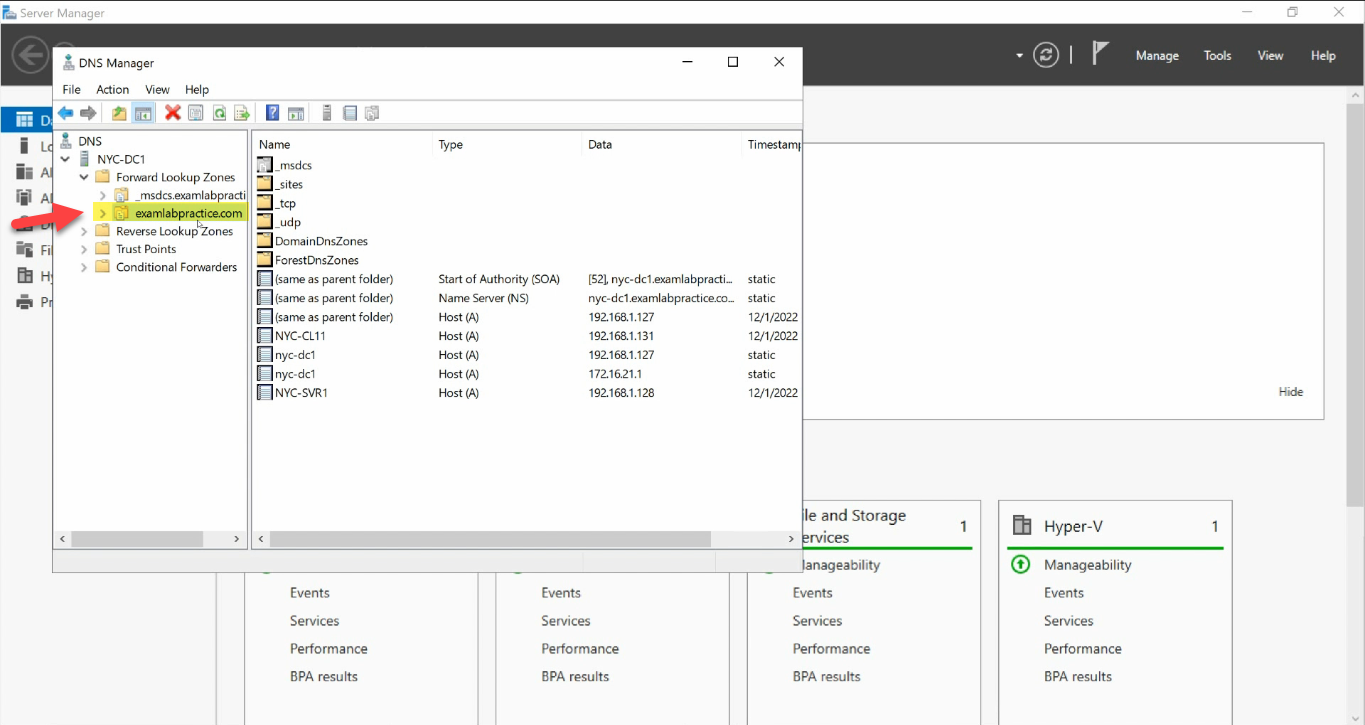Image resolution: width=1365 pixels, height=725 pixels.
Task: Select the DomainDnsZones folder row
Action: point(527,241)
